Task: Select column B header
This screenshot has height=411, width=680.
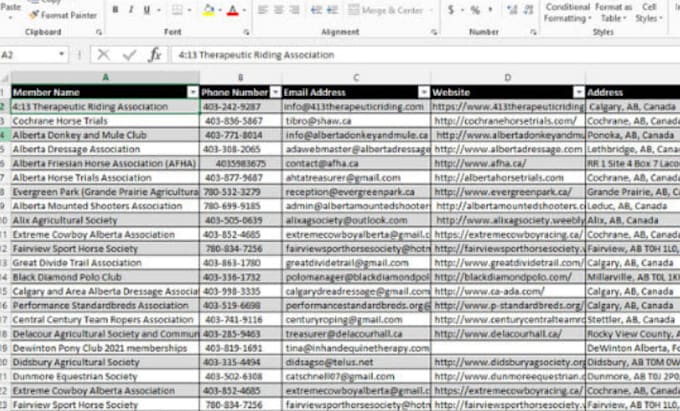Action: pos(241,77)
